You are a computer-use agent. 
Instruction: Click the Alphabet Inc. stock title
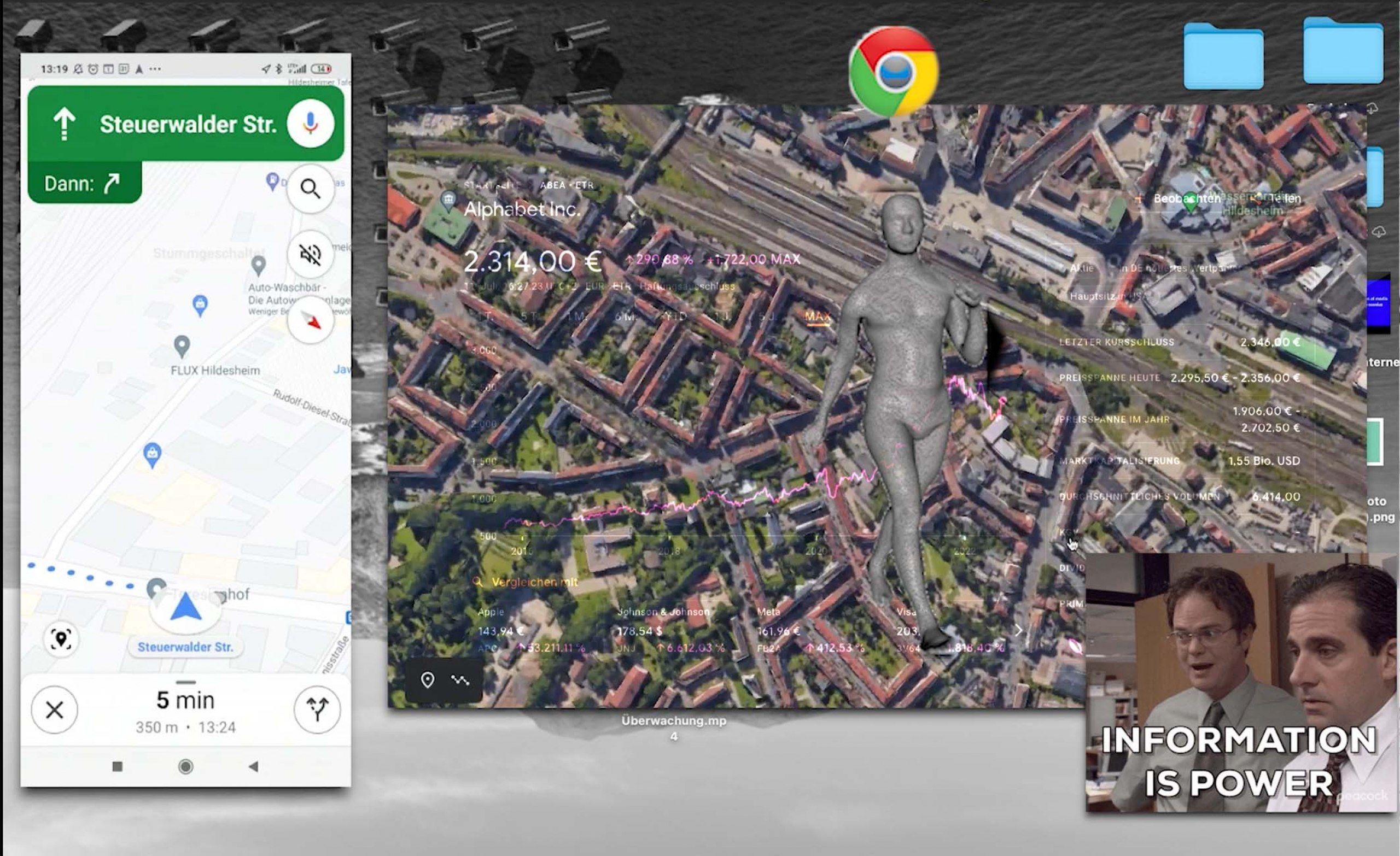[522, 209]
